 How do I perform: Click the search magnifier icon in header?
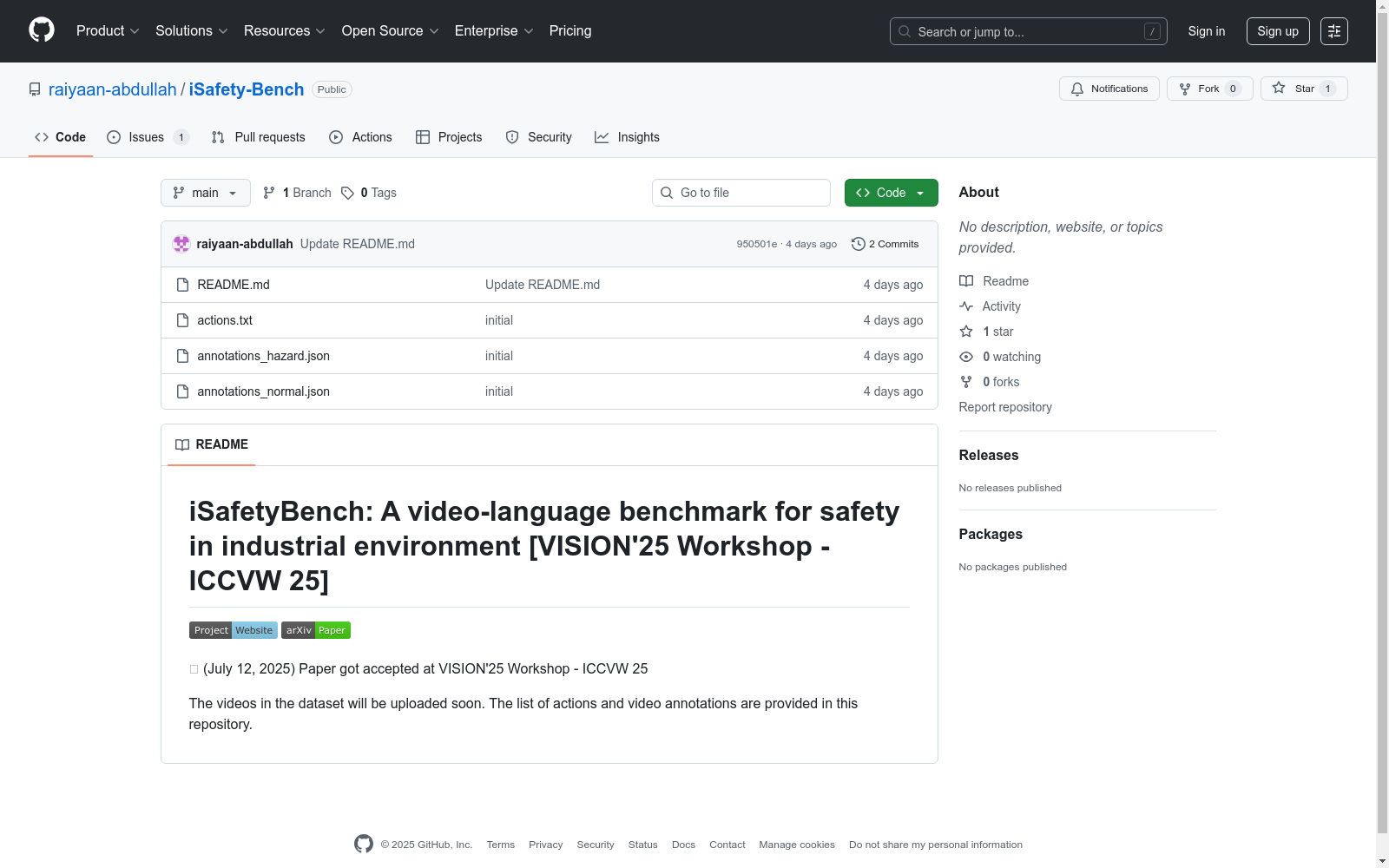point(905,31)
